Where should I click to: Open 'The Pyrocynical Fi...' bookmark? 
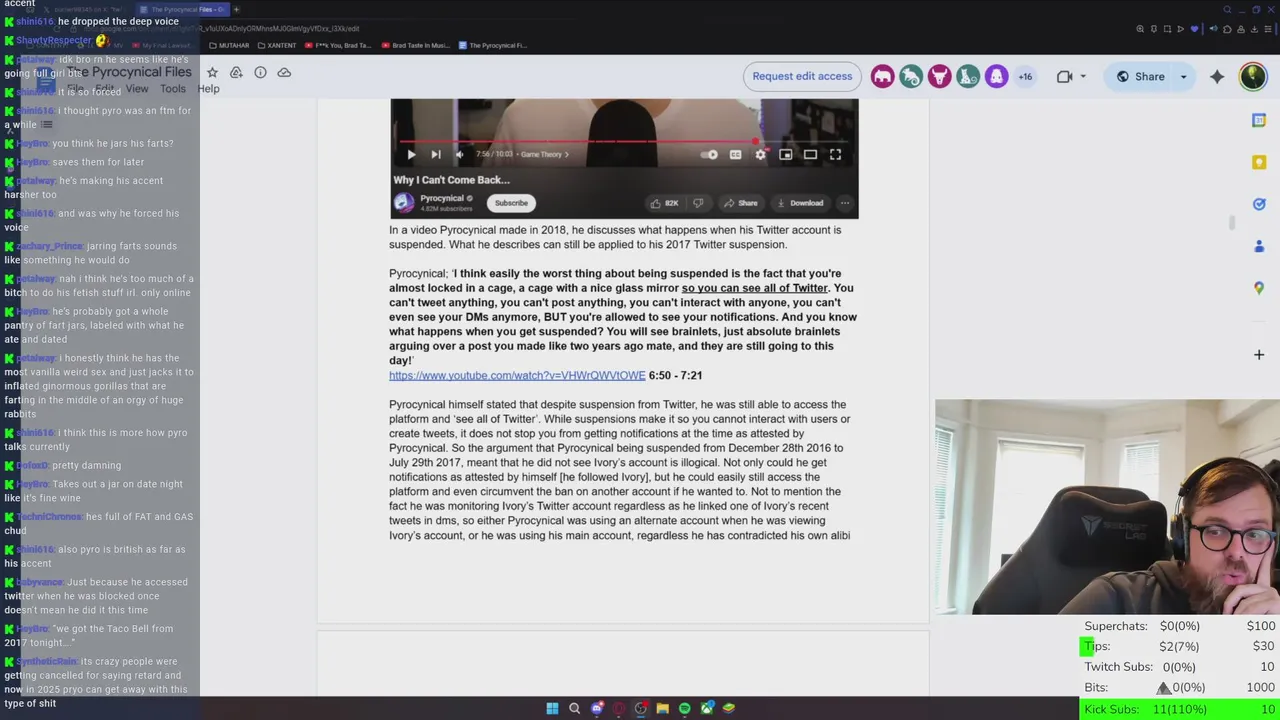[x=493, y=45]
